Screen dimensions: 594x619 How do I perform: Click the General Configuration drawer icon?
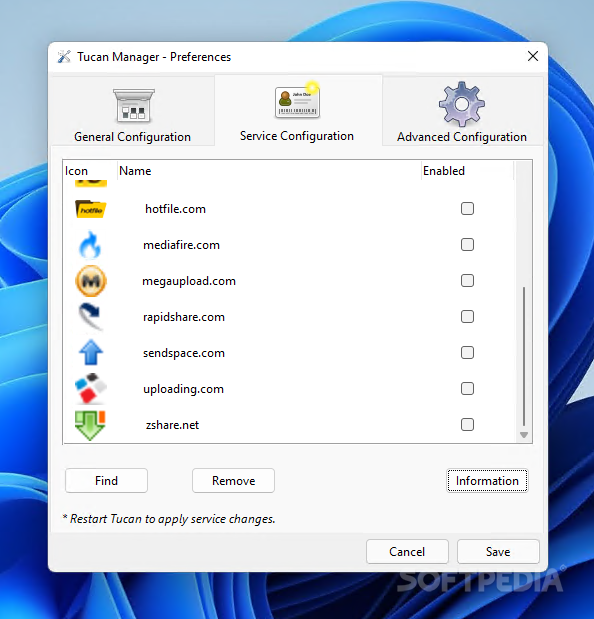134,106
